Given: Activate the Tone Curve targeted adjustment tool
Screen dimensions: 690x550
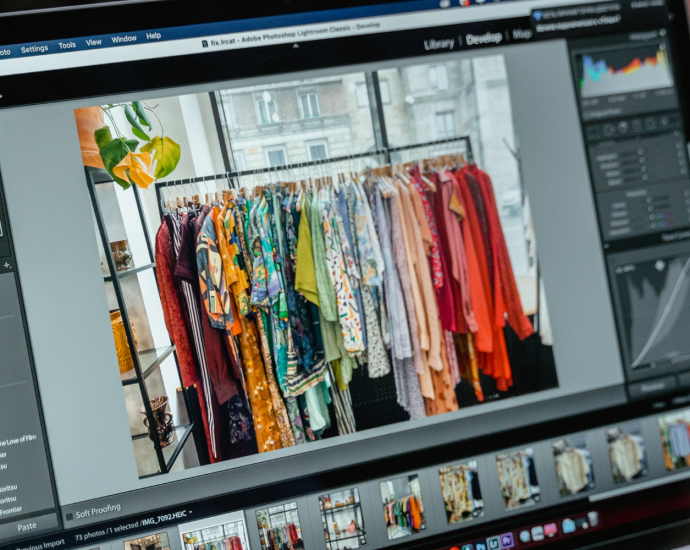Looking at the screenshot, I should [x=659, y=265].
